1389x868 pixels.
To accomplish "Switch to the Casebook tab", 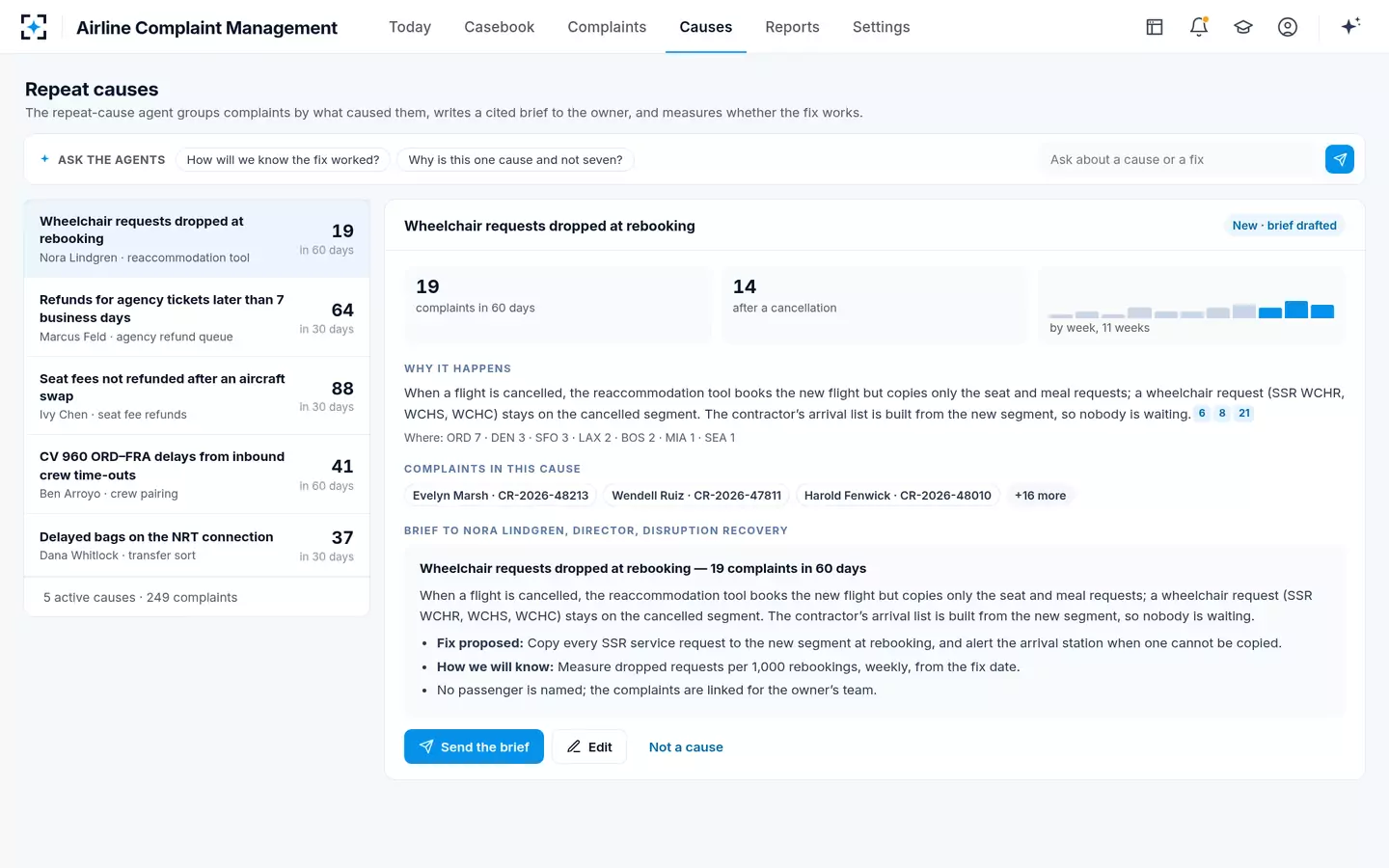I will 499,27.
